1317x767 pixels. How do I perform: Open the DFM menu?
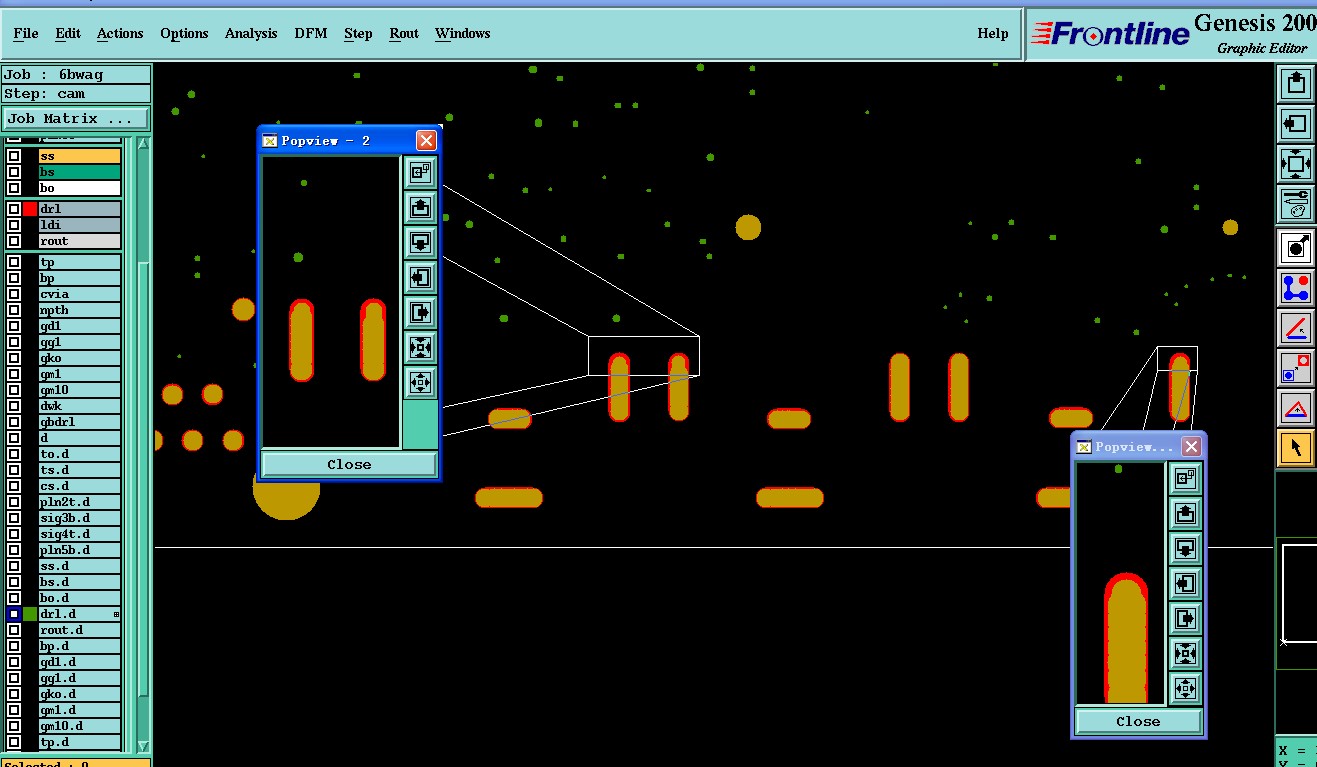(x=311, y=33)
